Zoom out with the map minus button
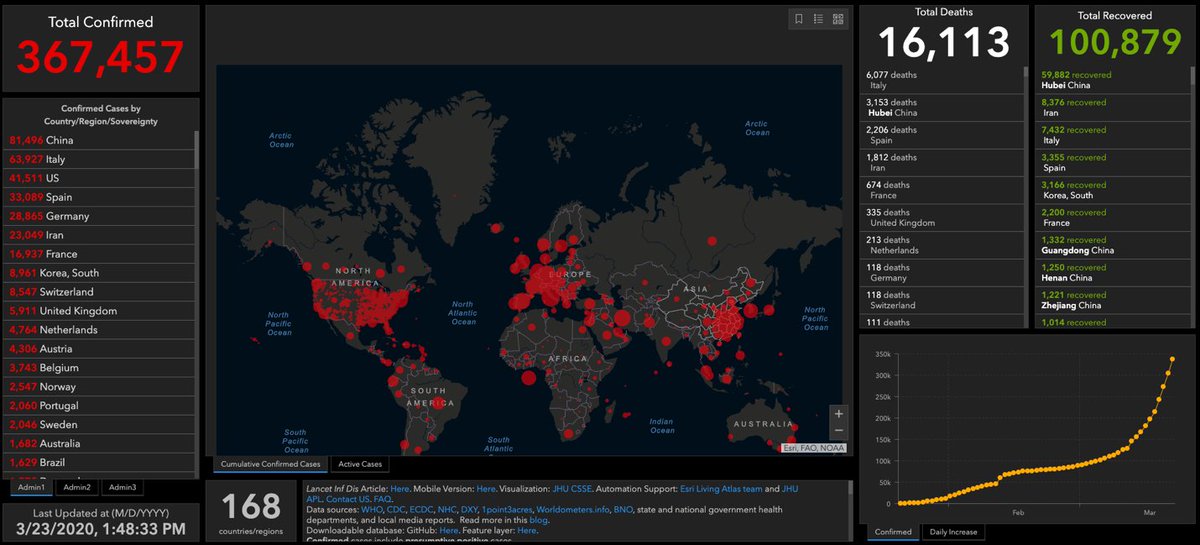Viewport: 1200px width, 545px height. click(838, 431)
